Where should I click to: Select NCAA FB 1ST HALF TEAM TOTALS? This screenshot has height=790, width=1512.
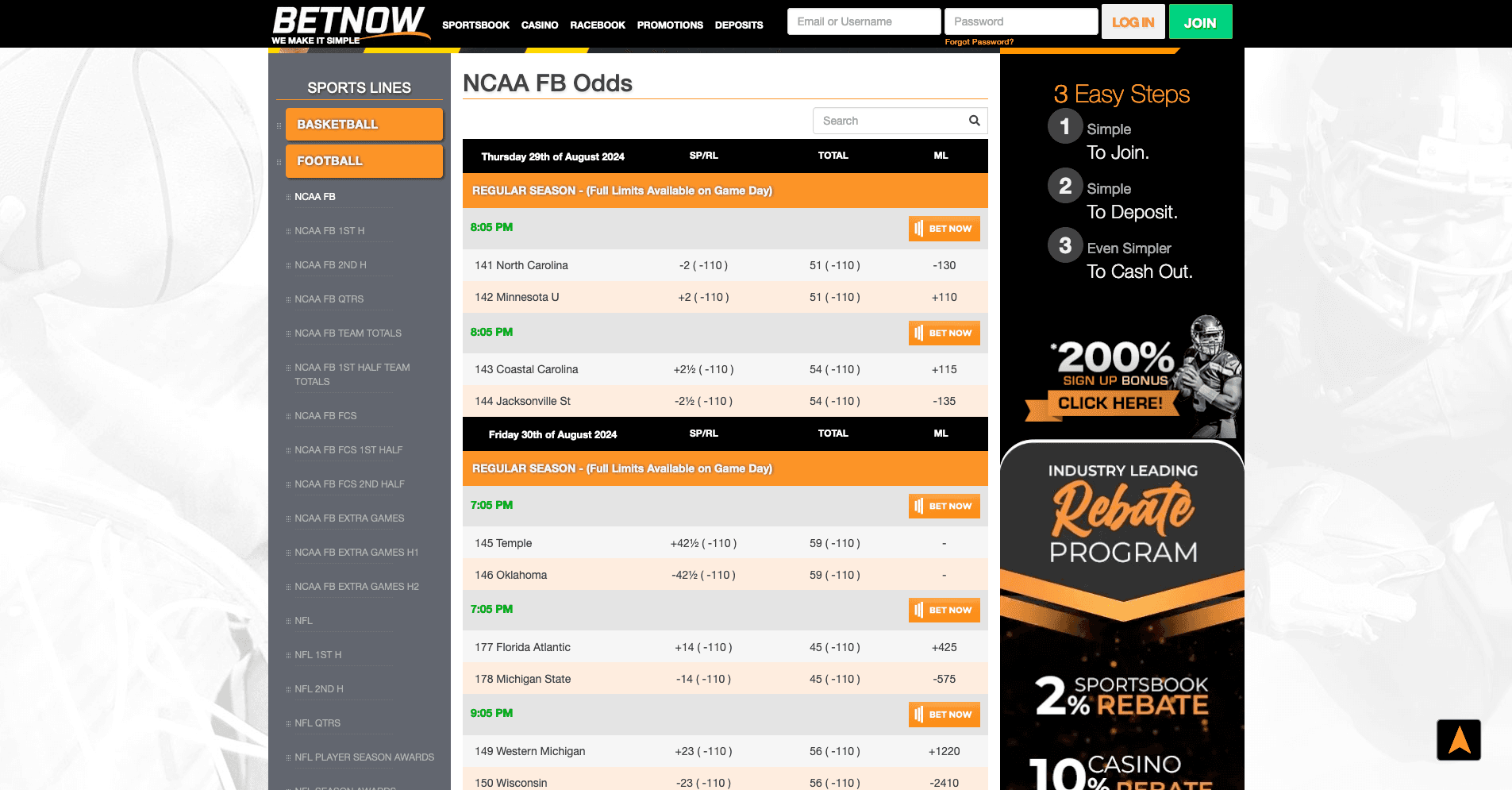point(352,375)
